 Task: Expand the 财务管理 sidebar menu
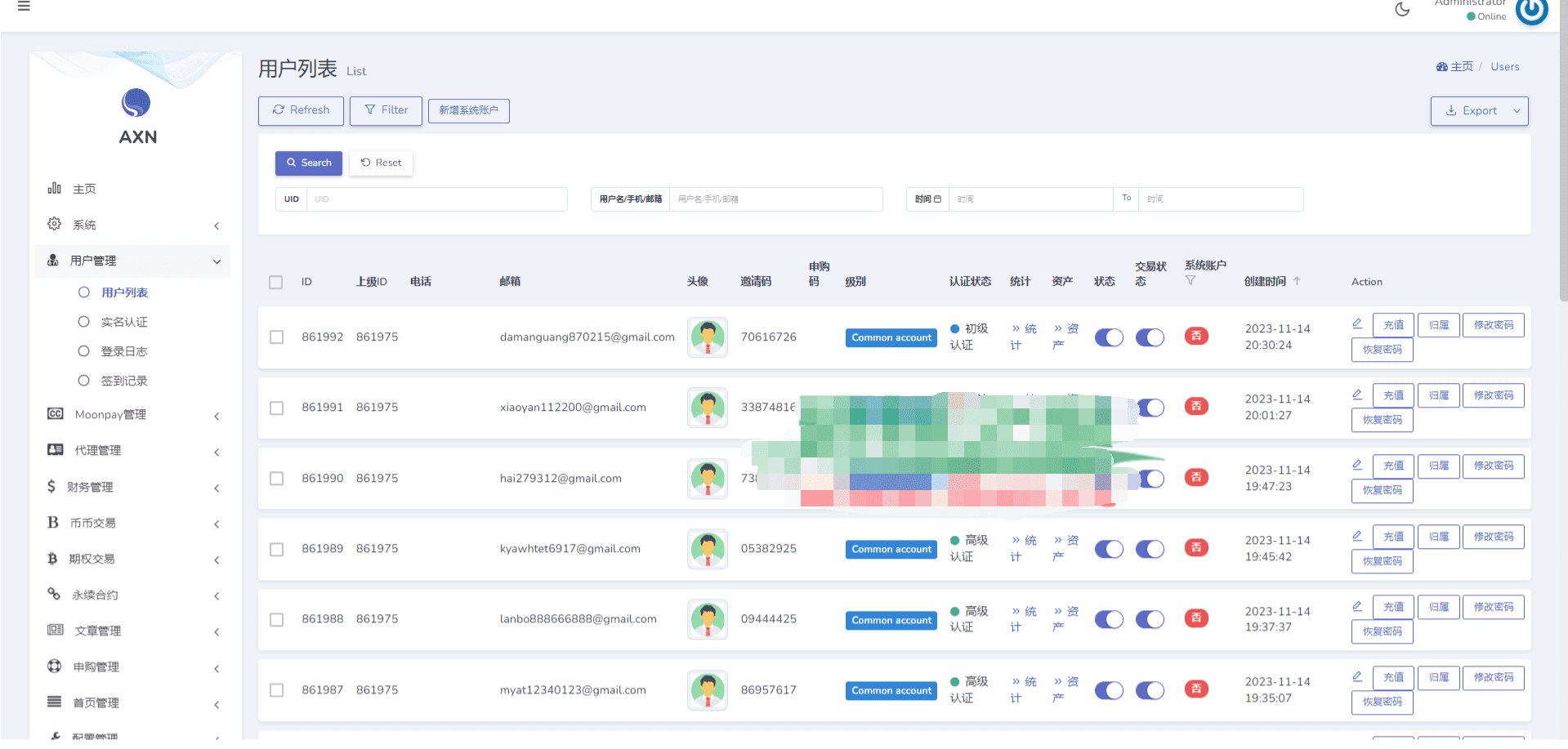click(x=133, y=487)
